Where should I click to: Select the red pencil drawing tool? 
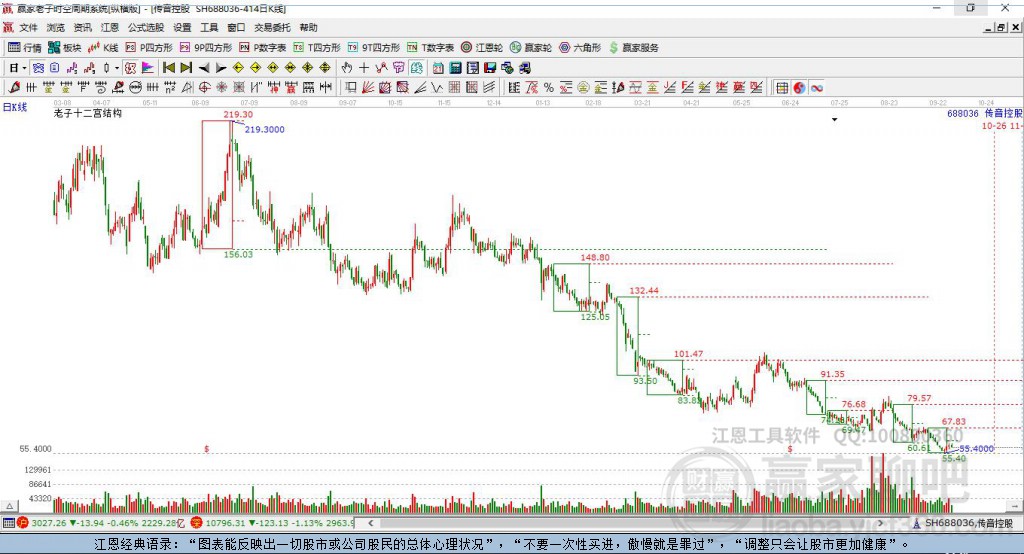click(14, 88)
